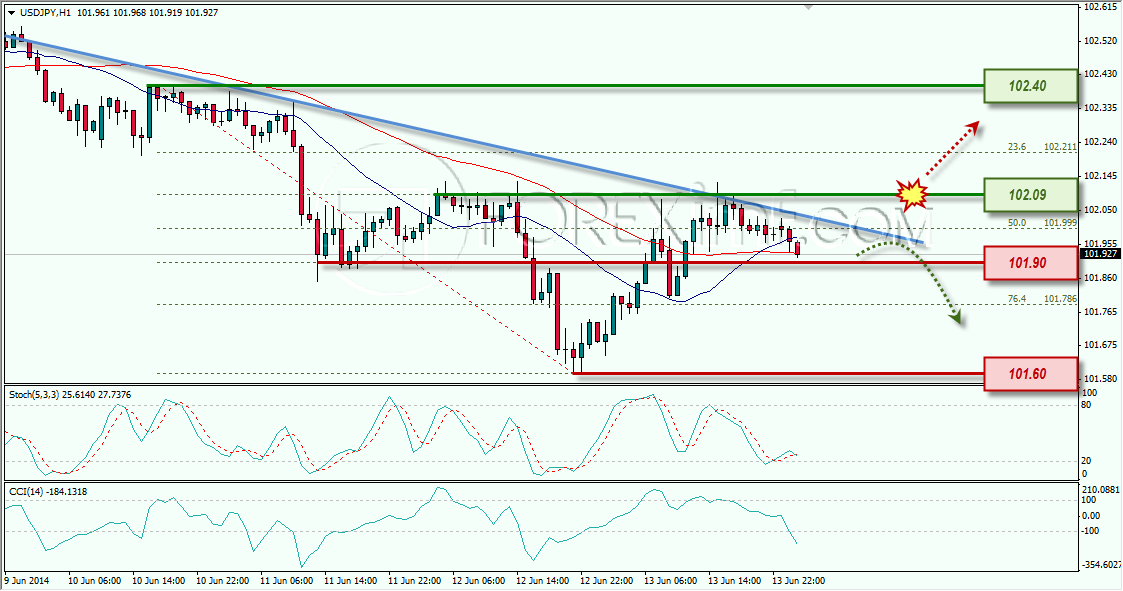Click the 20 level on the Stochastic scale
This screenshot has height=591, width=1123.
[x=1086, y=461]
